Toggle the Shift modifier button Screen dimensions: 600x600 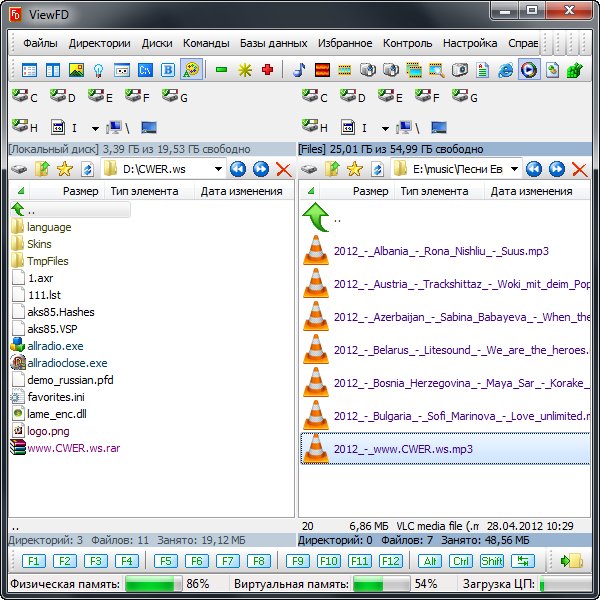click(492, 561)
